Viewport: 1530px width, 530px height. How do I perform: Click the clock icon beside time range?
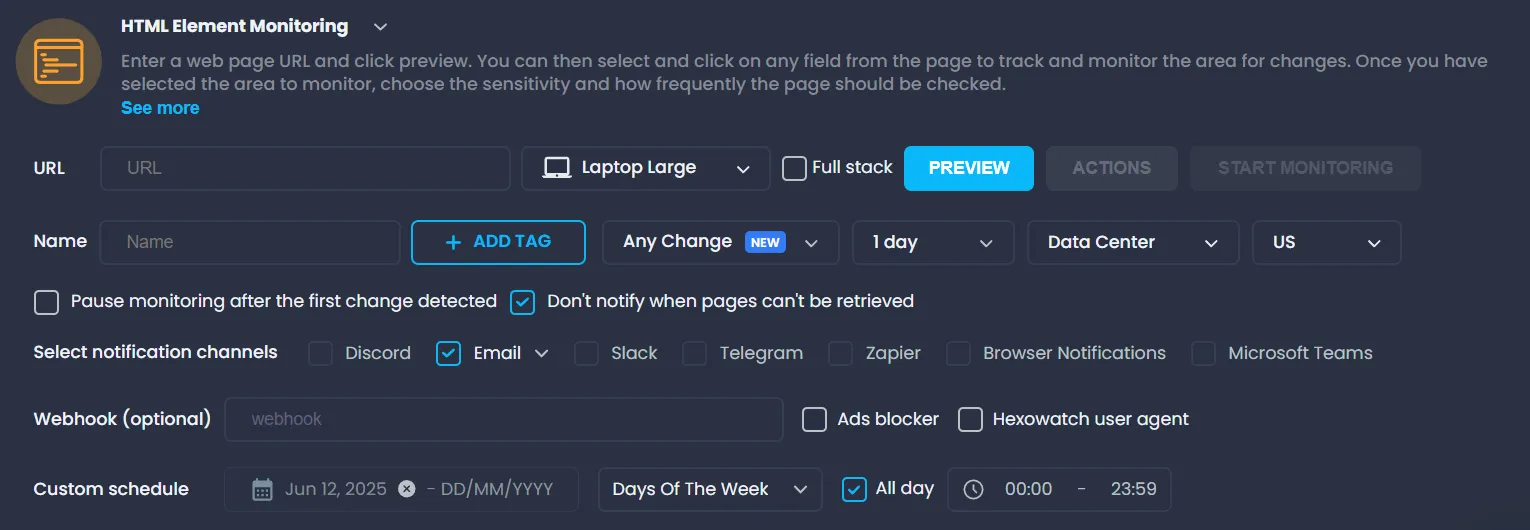973,489
